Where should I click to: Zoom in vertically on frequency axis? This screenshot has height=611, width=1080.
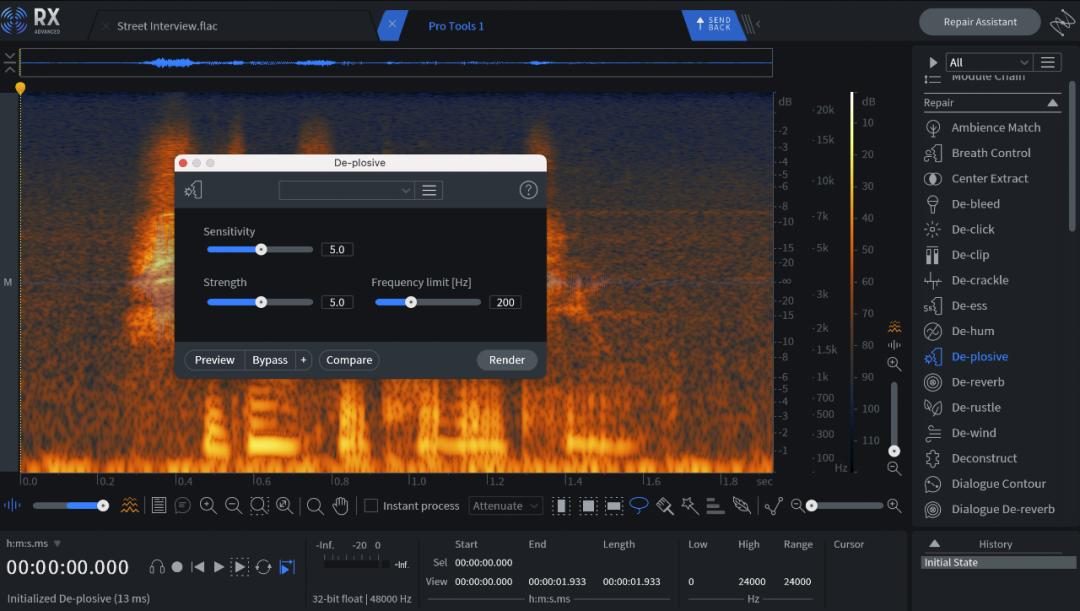(894, 364)
